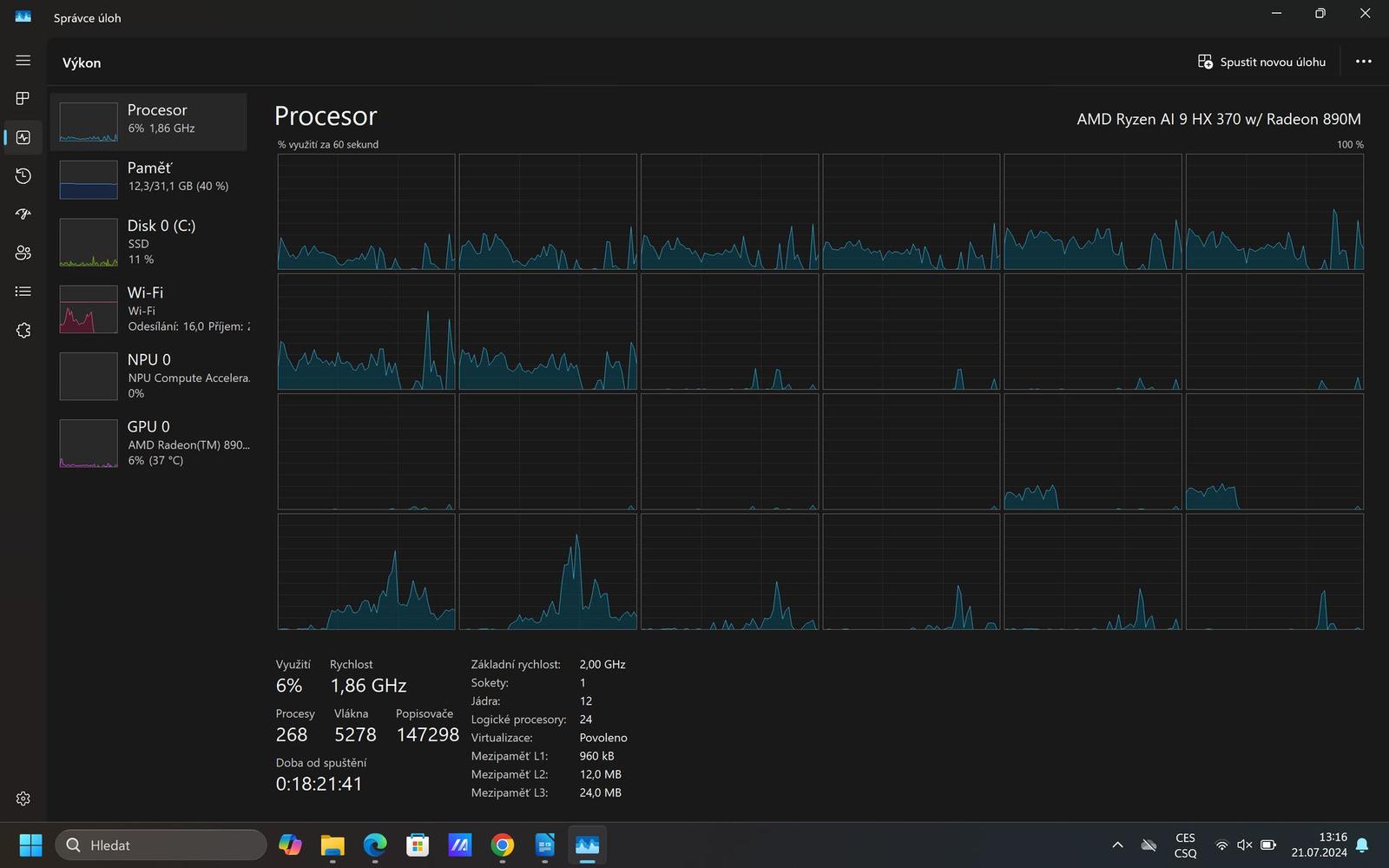Click the Výkon page title
This screenshot has height=868, width=1389.
(x=82, y=62)
